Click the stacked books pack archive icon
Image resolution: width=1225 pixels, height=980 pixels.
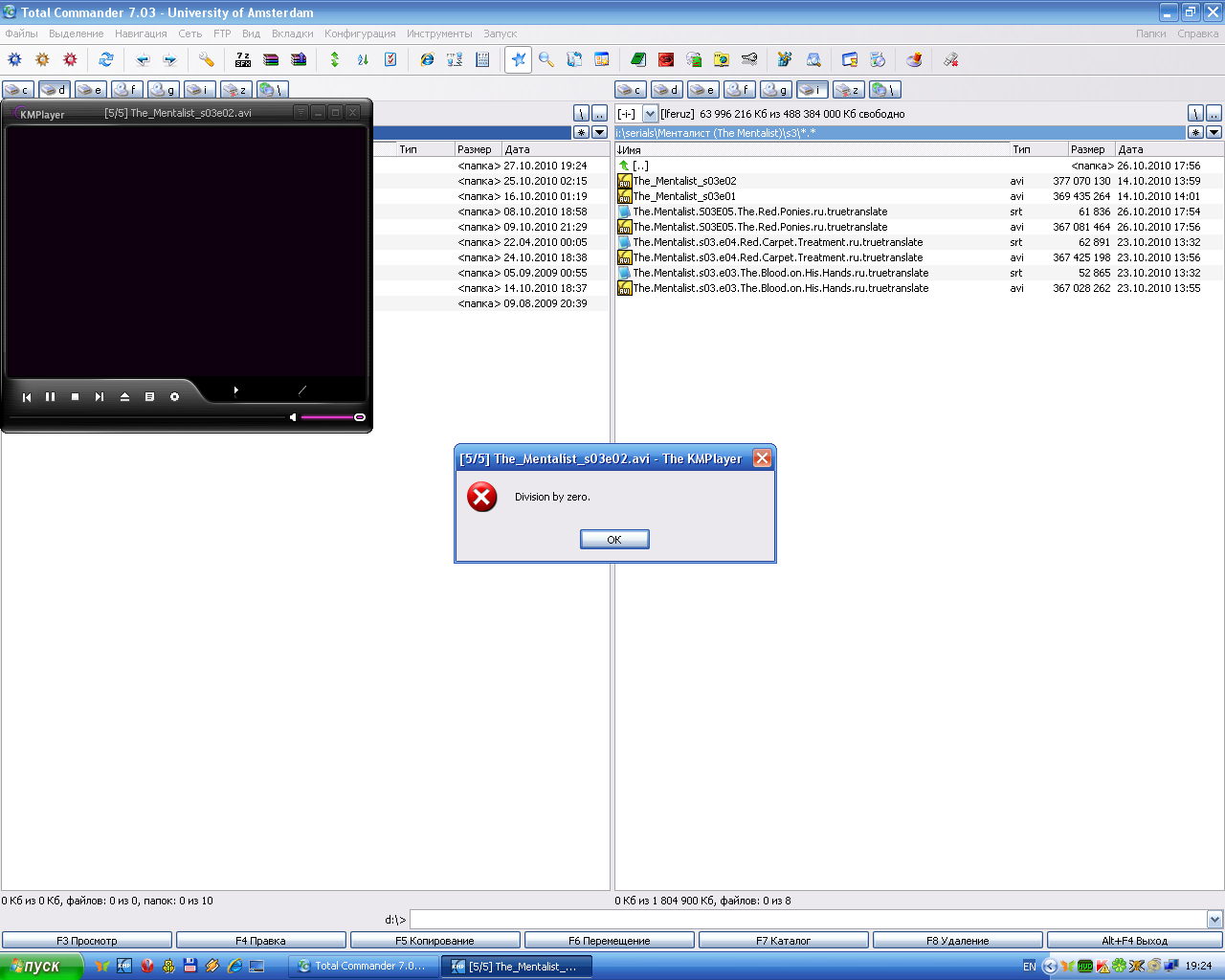click(271, 59)
